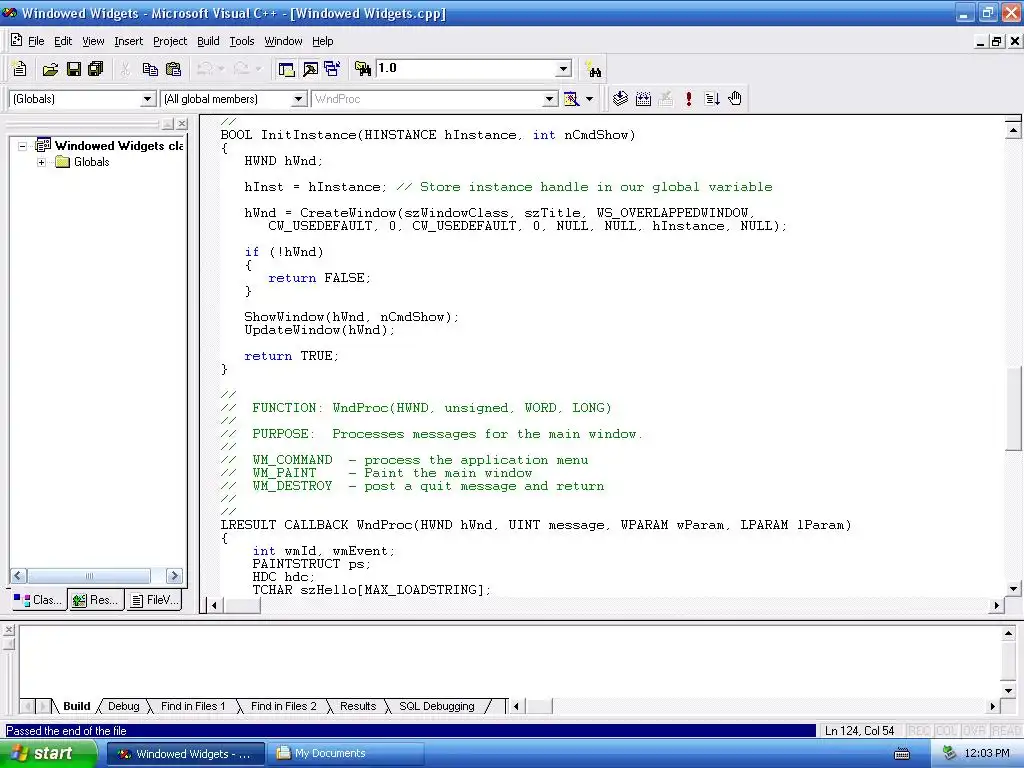This screenshot has width=1024, height=768.
Task: Click the Build toolbar icon
Action: coord(643,99)
